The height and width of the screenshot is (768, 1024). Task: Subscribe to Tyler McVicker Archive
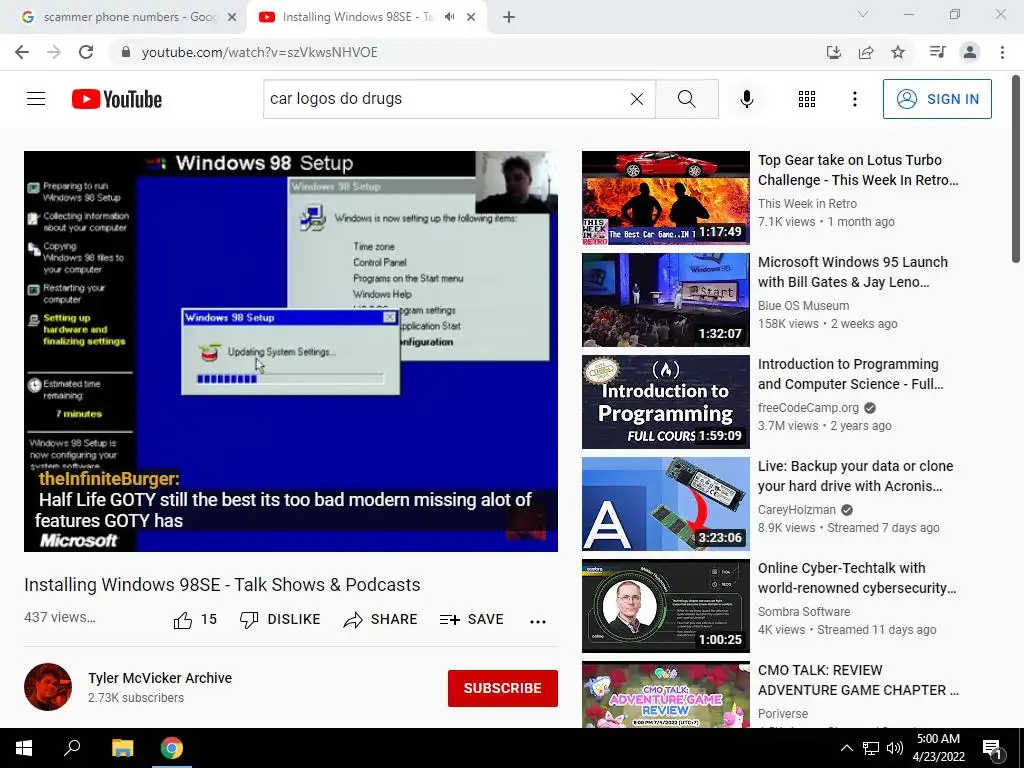[502, 688]
